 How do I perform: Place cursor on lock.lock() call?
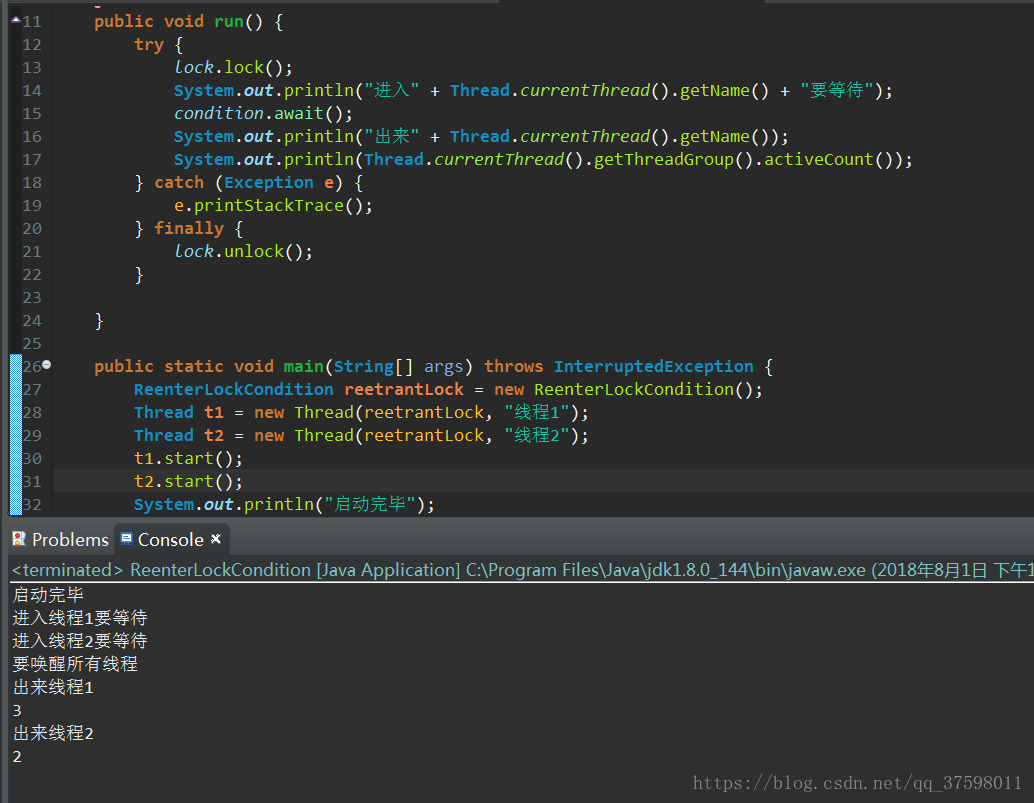pyautogui.click(x=233, y=67)
